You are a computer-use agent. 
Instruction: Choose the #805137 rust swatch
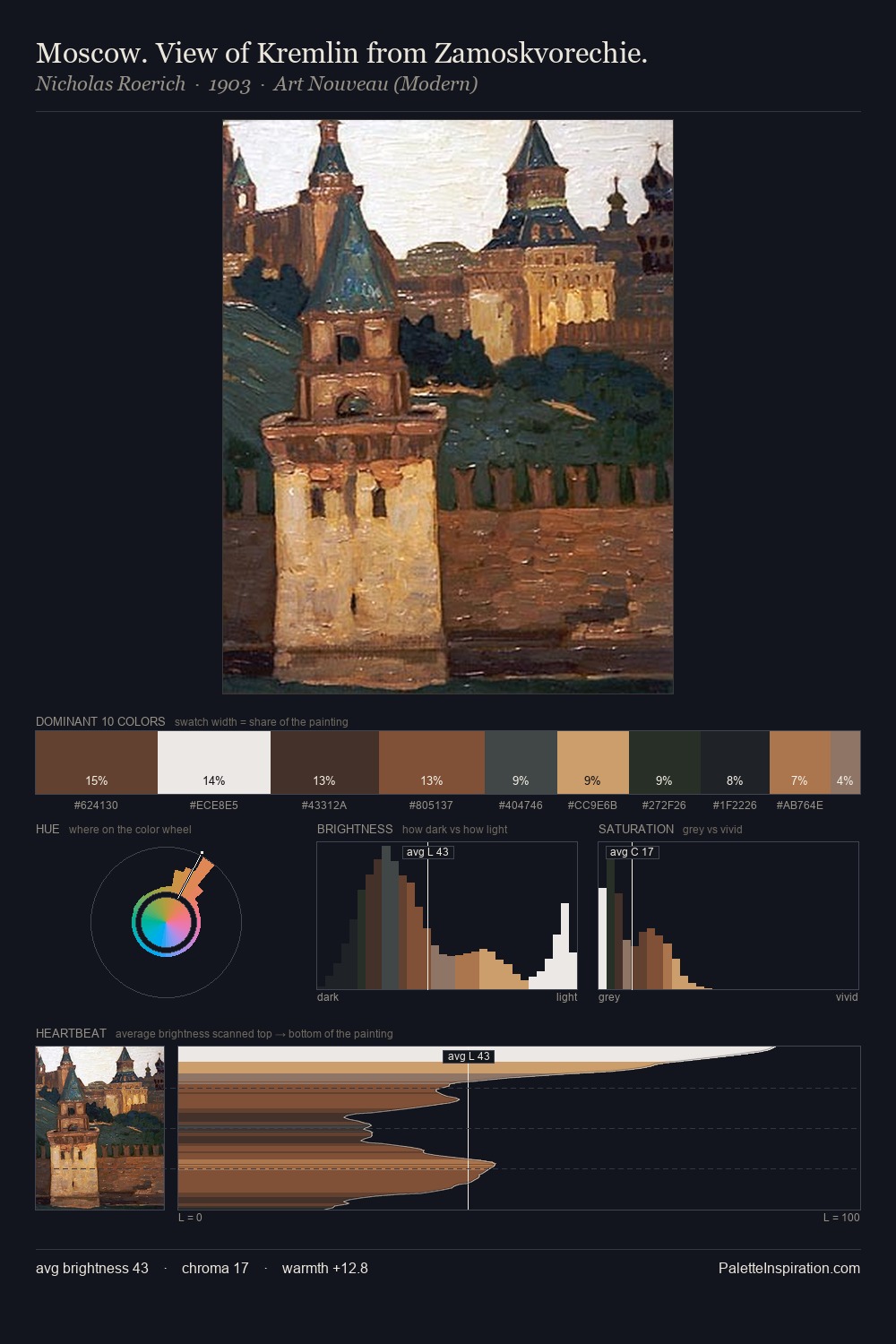[x=432, y=762]
